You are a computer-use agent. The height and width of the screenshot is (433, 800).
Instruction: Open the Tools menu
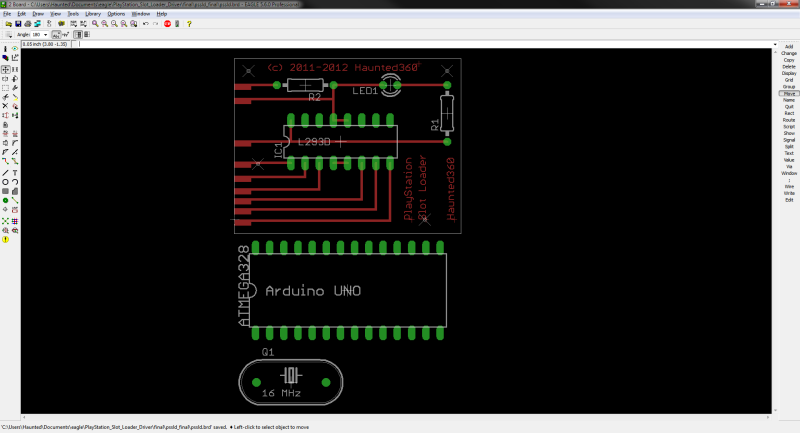73,14
